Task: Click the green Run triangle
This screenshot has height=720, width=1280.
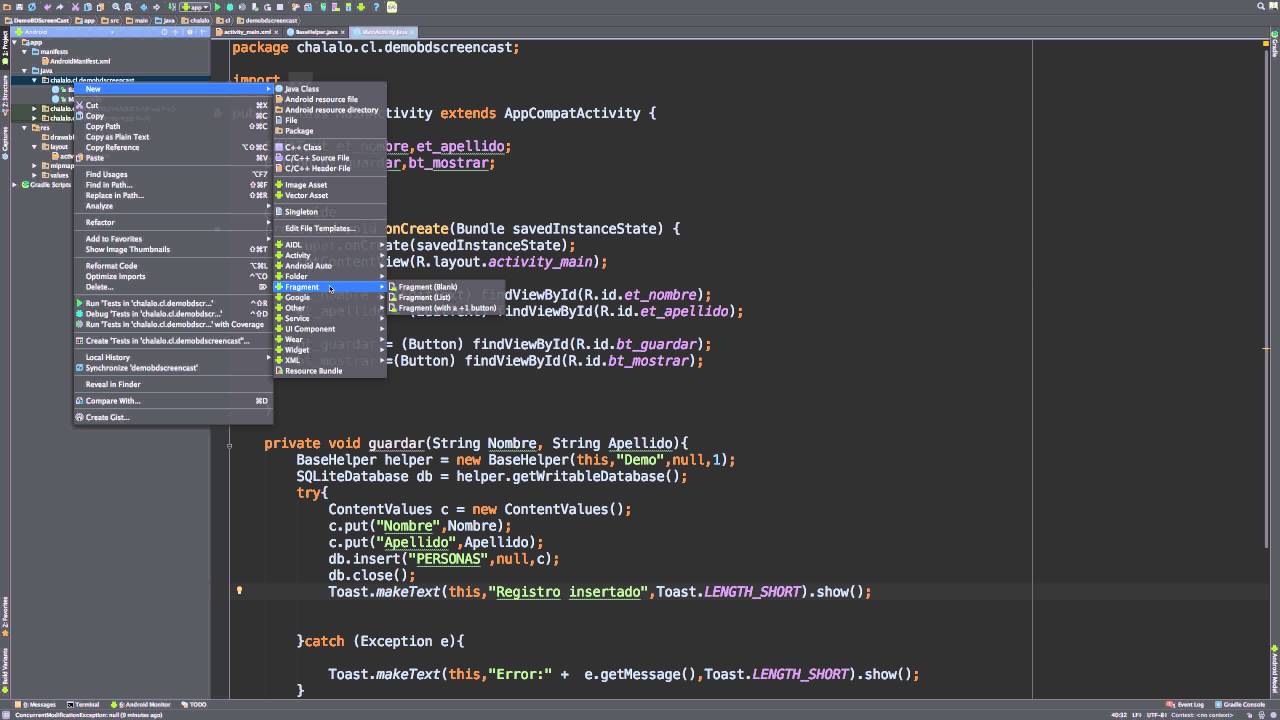Action: (x=217, y=7)
